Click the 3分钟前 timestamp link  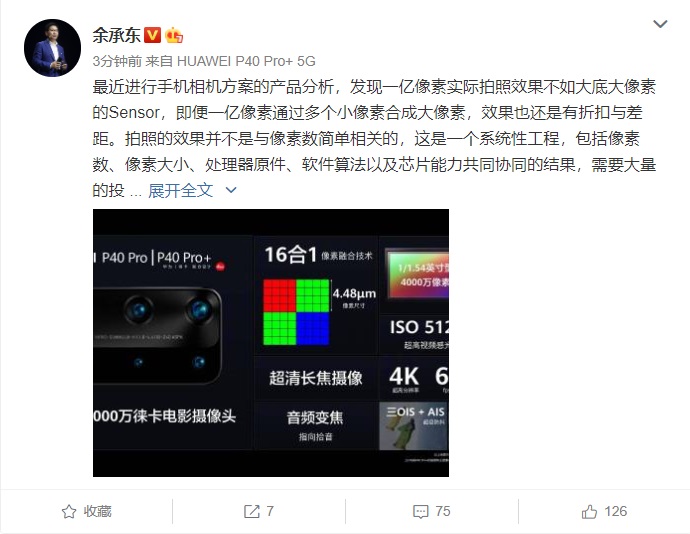point(117,61)
